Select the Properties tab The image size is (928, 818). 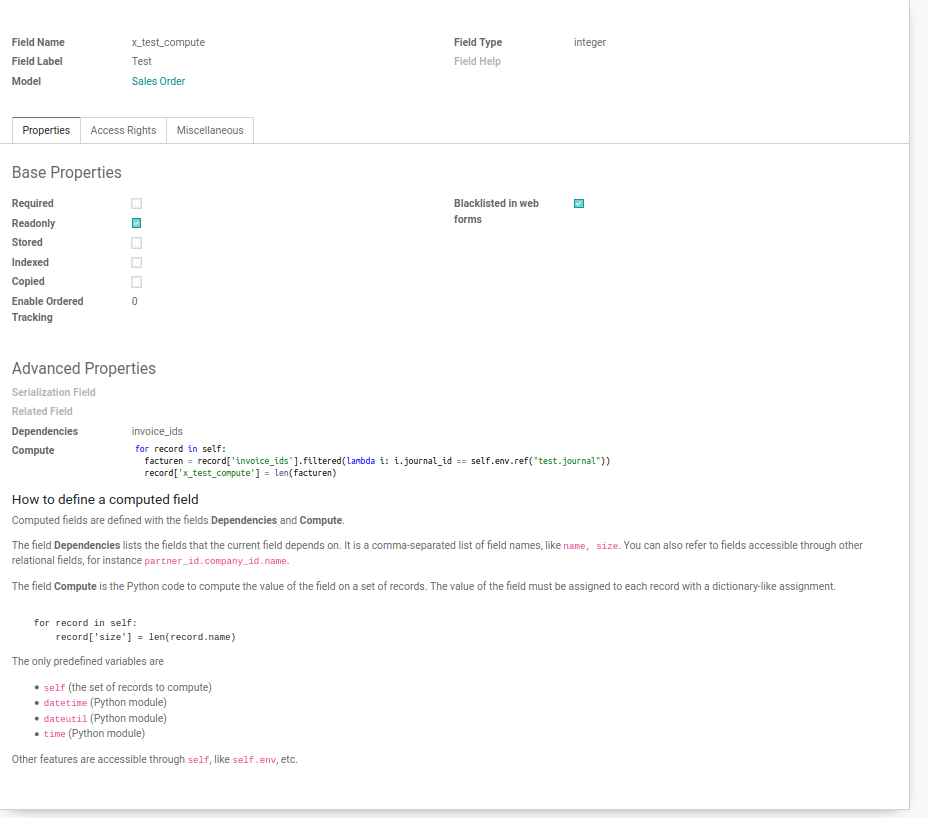click(46, 130)
